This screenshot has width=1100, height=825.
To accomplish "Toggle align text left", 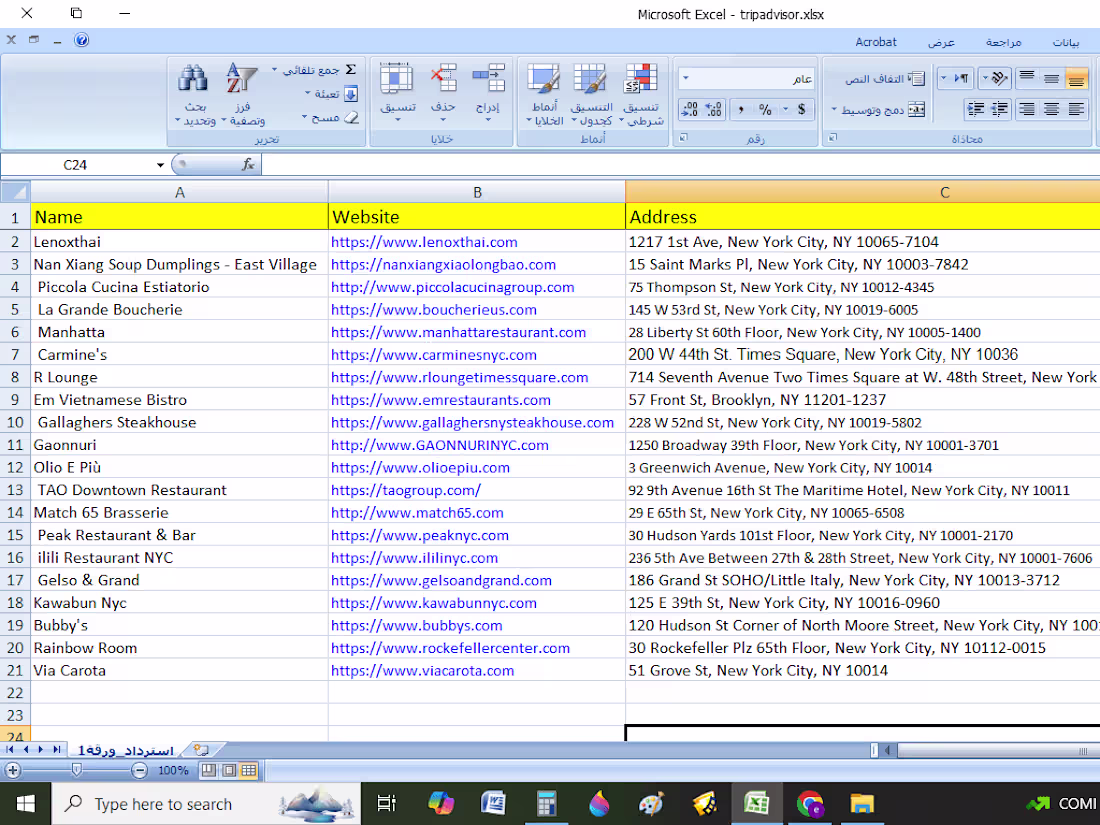I will point(1076,109).
